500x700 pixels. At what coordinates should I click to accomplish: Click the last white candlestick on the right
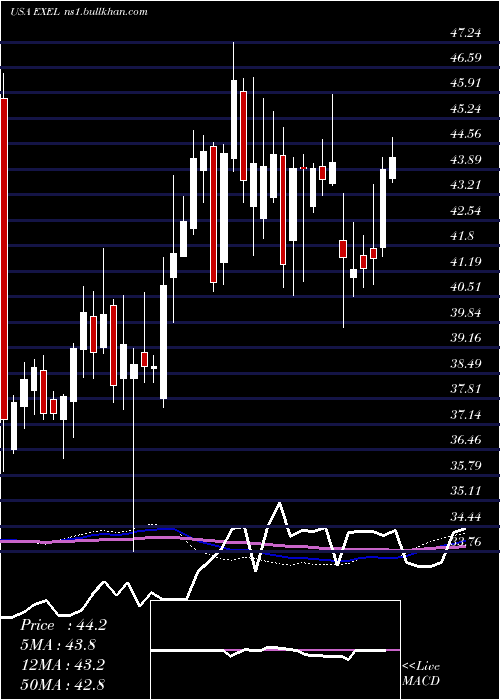(393, 168)
